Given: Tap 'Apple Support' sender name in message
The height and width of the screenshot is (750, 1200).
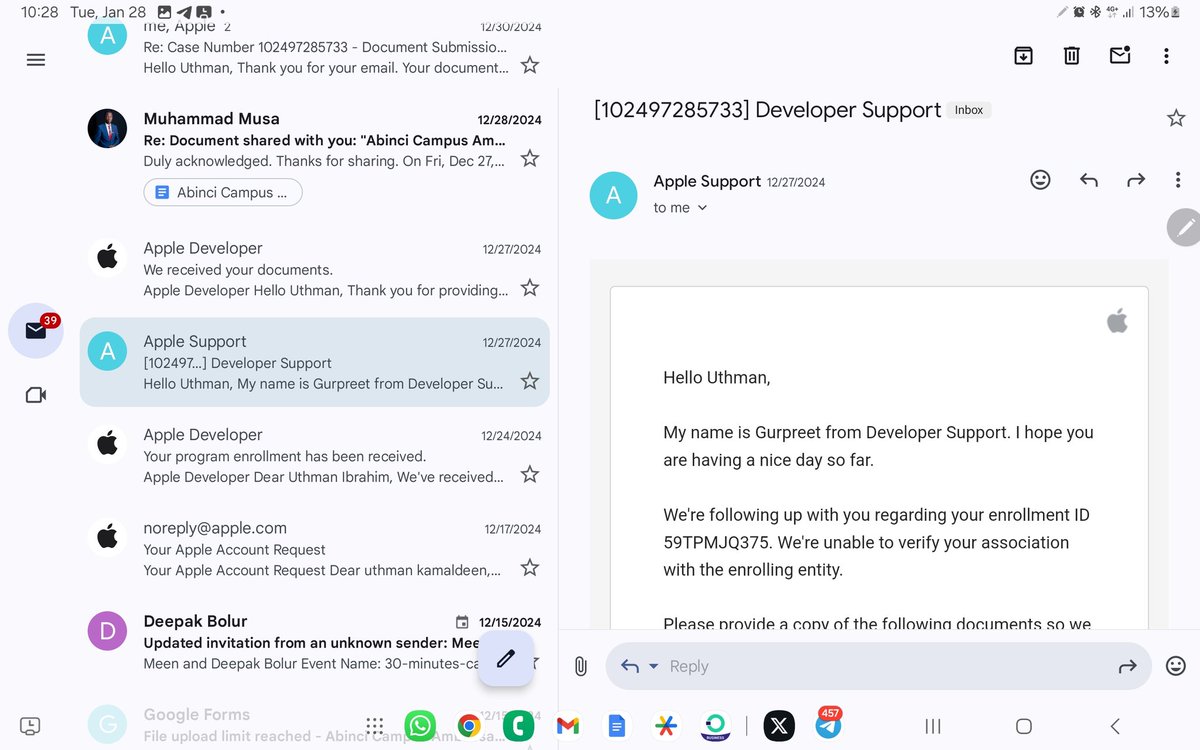Looking at the screenshot, I should (707, 181).
